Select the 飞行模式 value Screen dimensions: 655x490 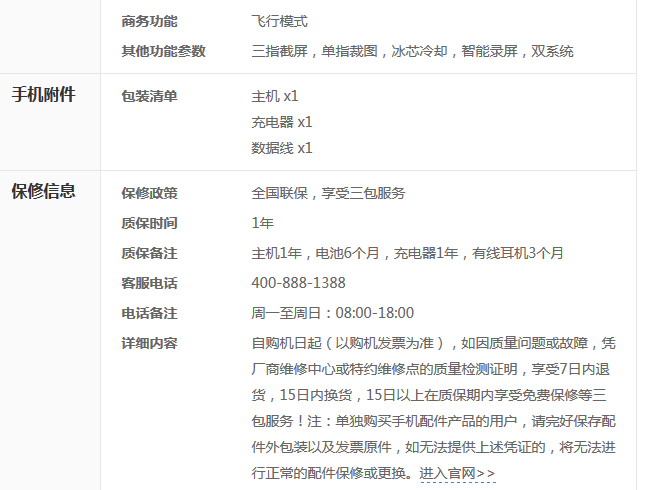pyautogui.click(x=279, y=21)
